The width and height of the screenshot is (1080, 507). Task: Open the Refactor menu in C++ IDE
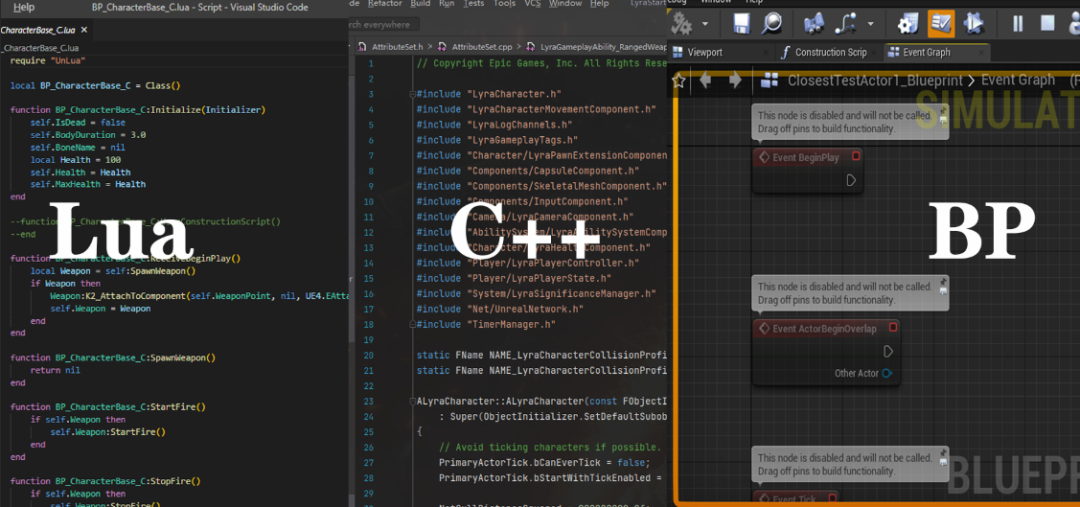[385, 3]
